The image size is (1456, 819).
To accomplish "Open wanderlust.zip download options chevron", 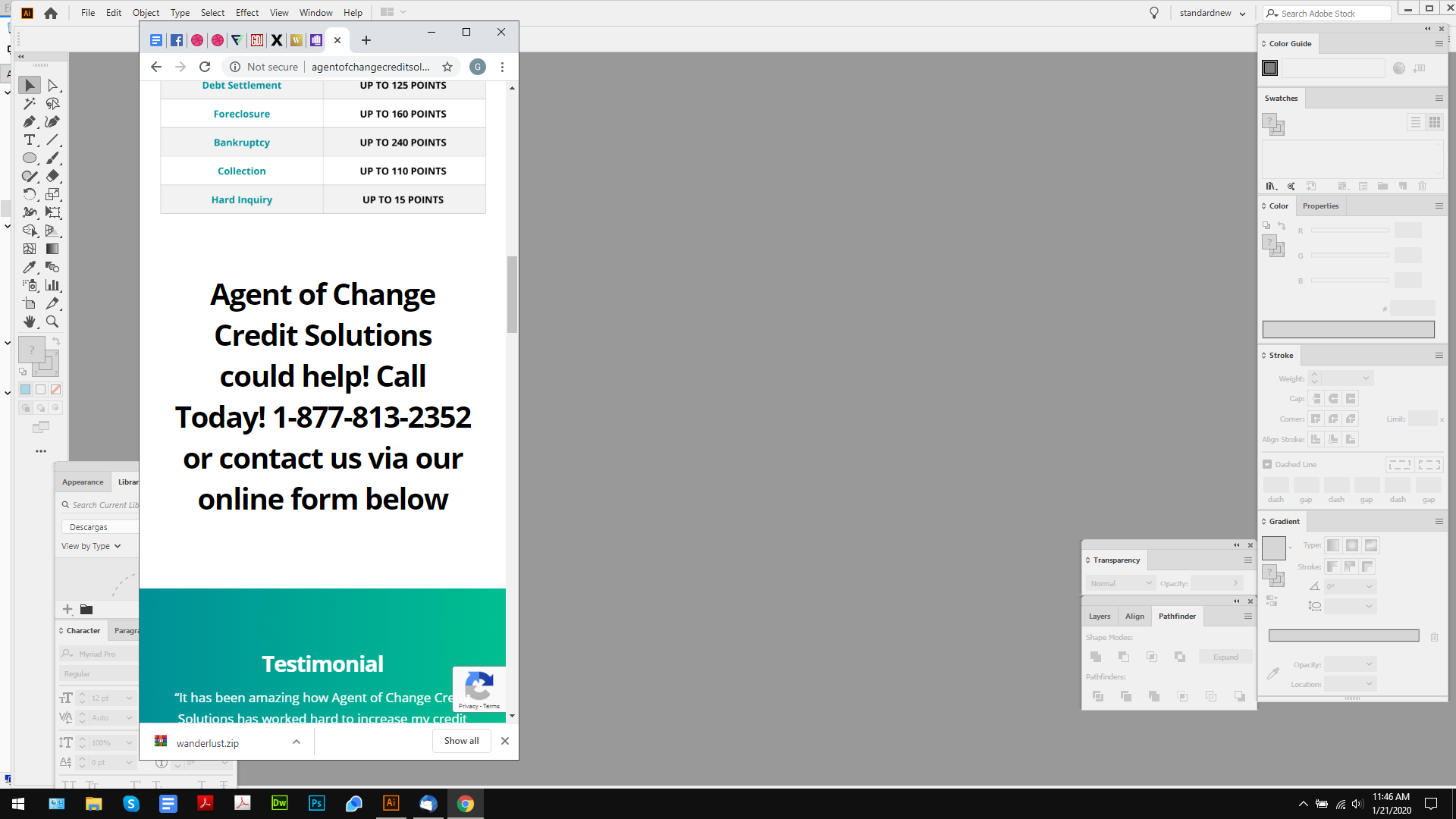I will (x=297, y=742).
